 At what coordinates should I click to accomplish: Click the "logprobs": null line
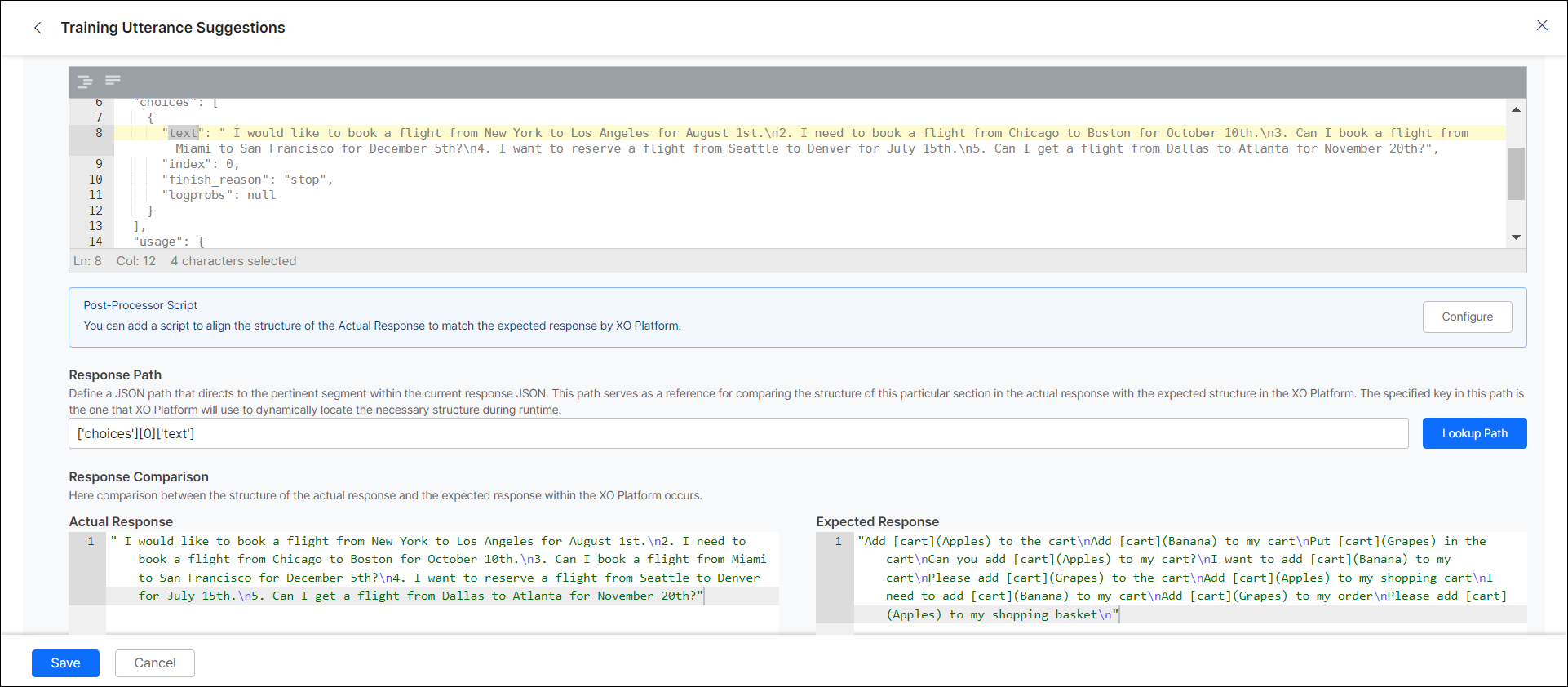[222, 195]
